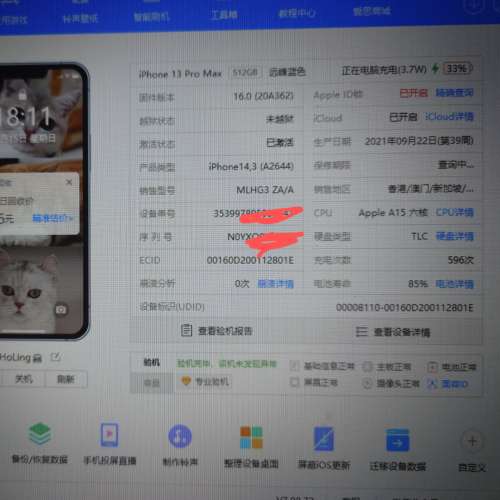
Task: Click the CPU value Apple A15 六核
Action: click(393, 212)
